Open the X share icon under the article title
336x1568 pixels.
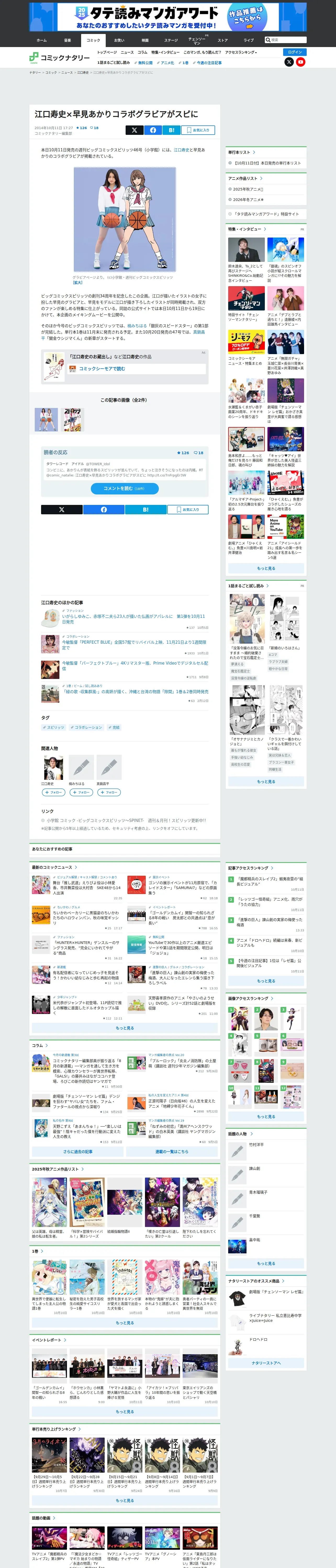pyautogui.click(x=134, y=130)
